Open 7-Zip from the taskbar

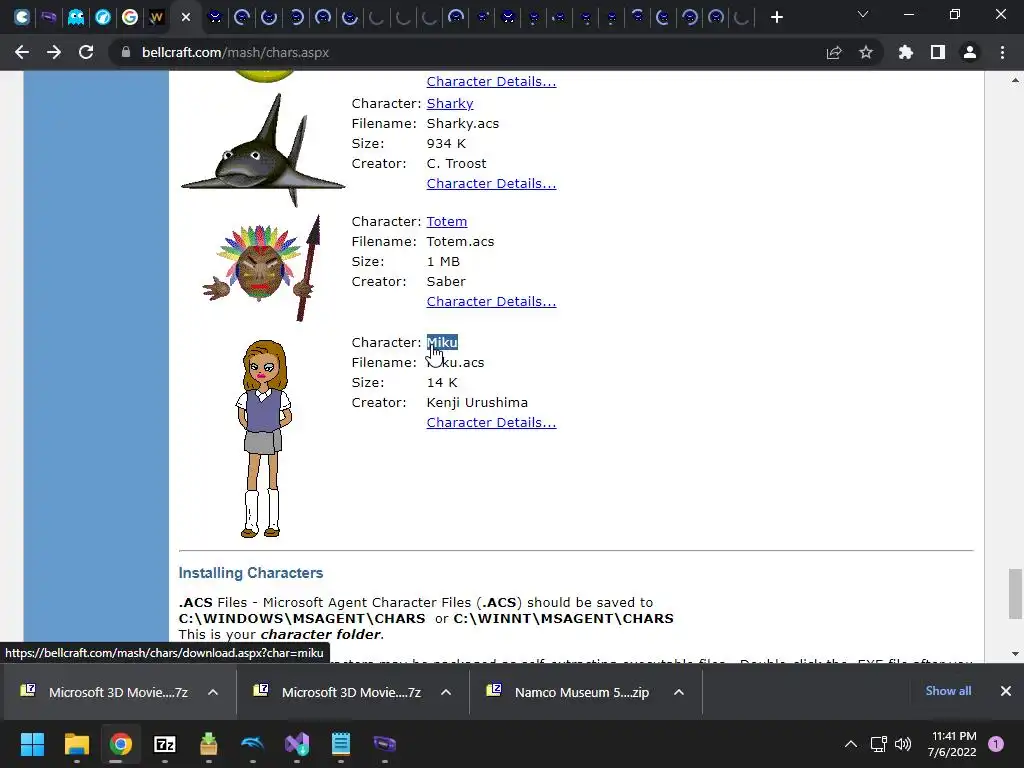pyautogui.click(x=165, y=744)
